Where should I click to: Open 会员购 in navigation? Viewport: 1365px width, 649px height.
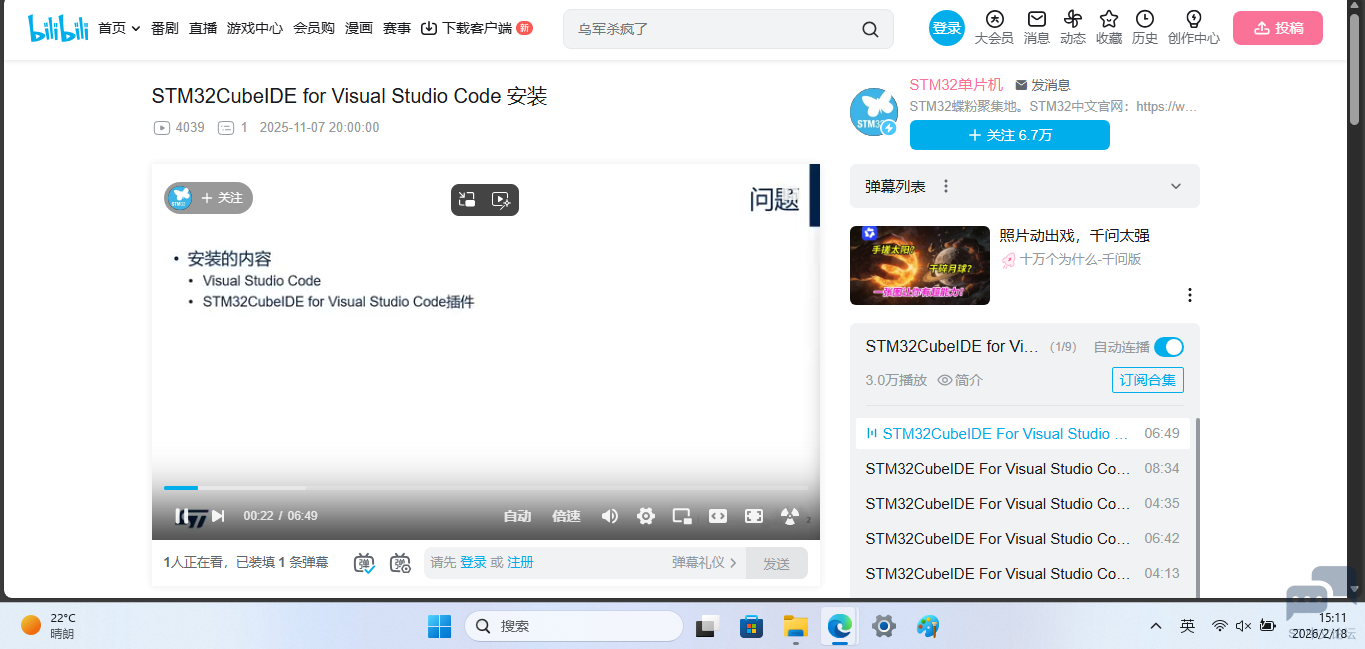314,28
